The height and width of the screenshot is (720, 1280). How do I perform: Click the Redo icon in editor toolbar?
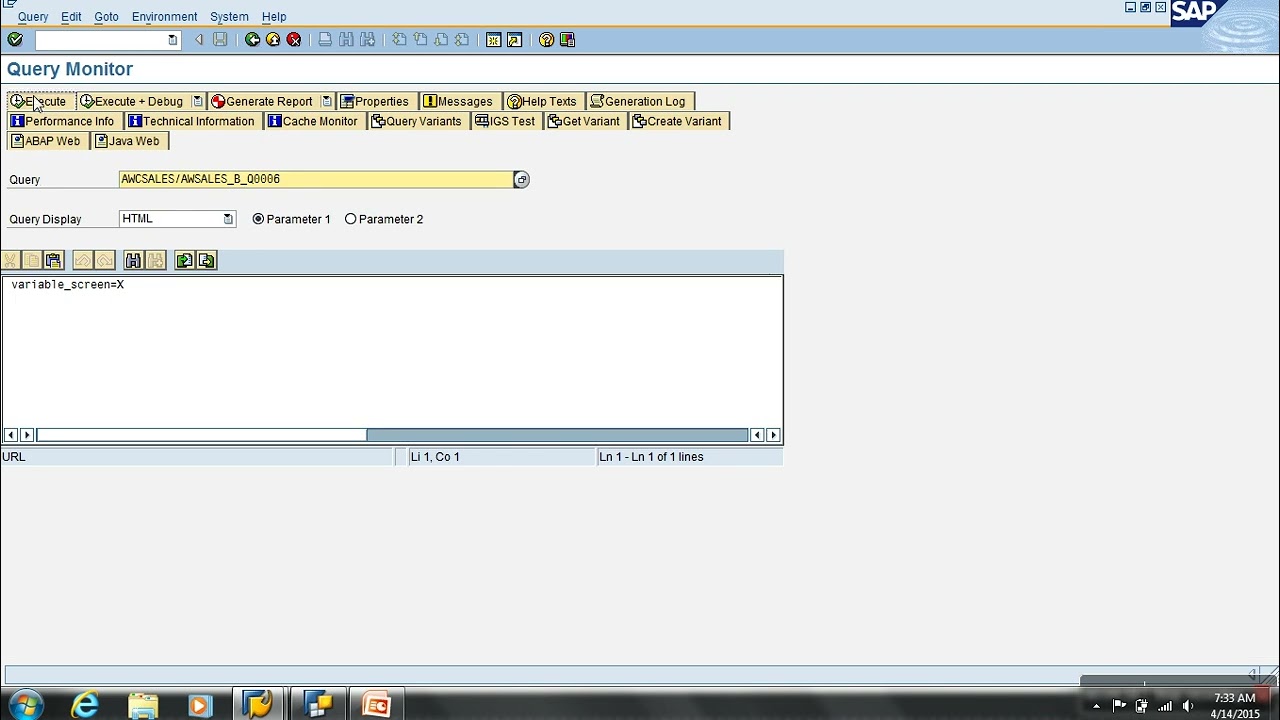tap(105, 261)
